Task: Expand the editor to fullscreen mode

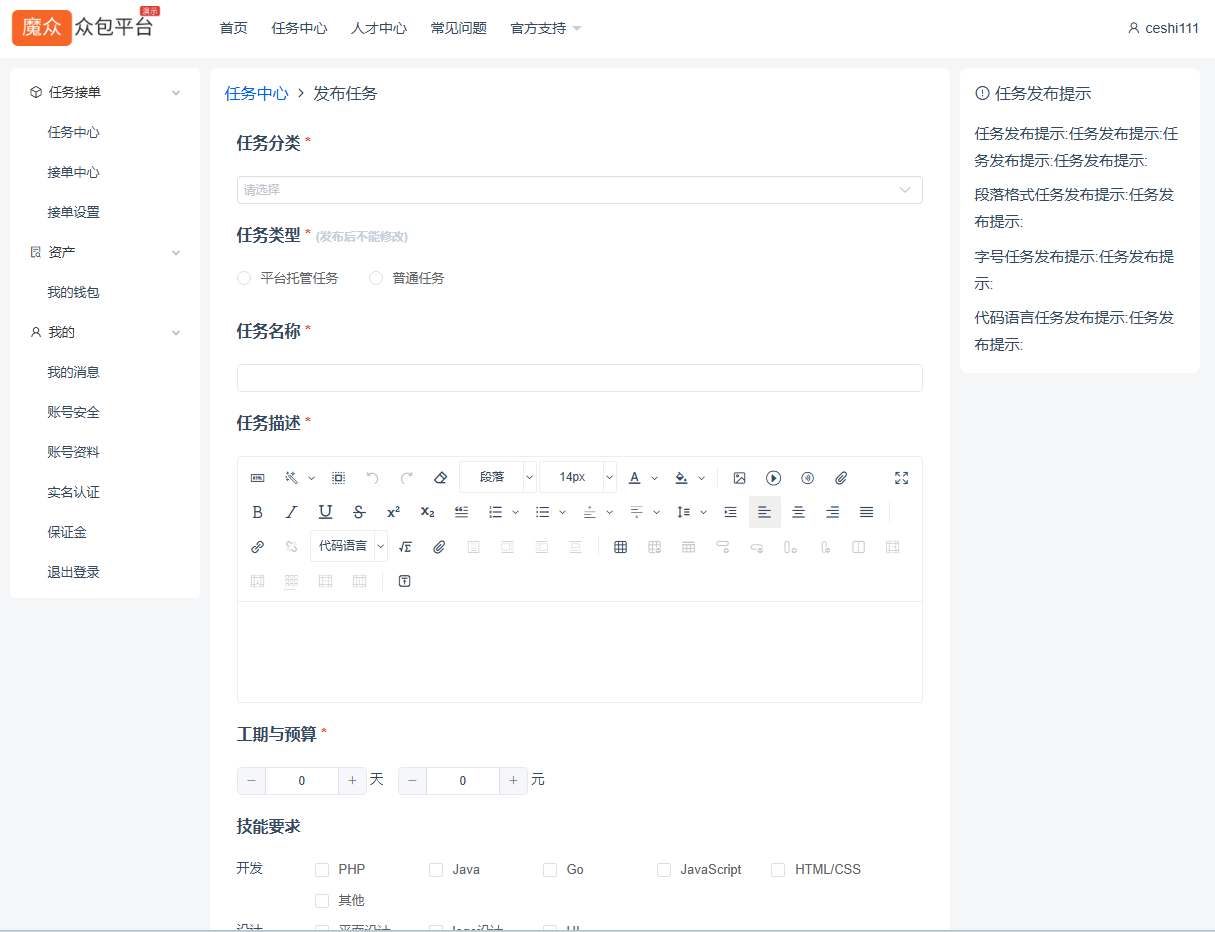Action: coord(901,477)
